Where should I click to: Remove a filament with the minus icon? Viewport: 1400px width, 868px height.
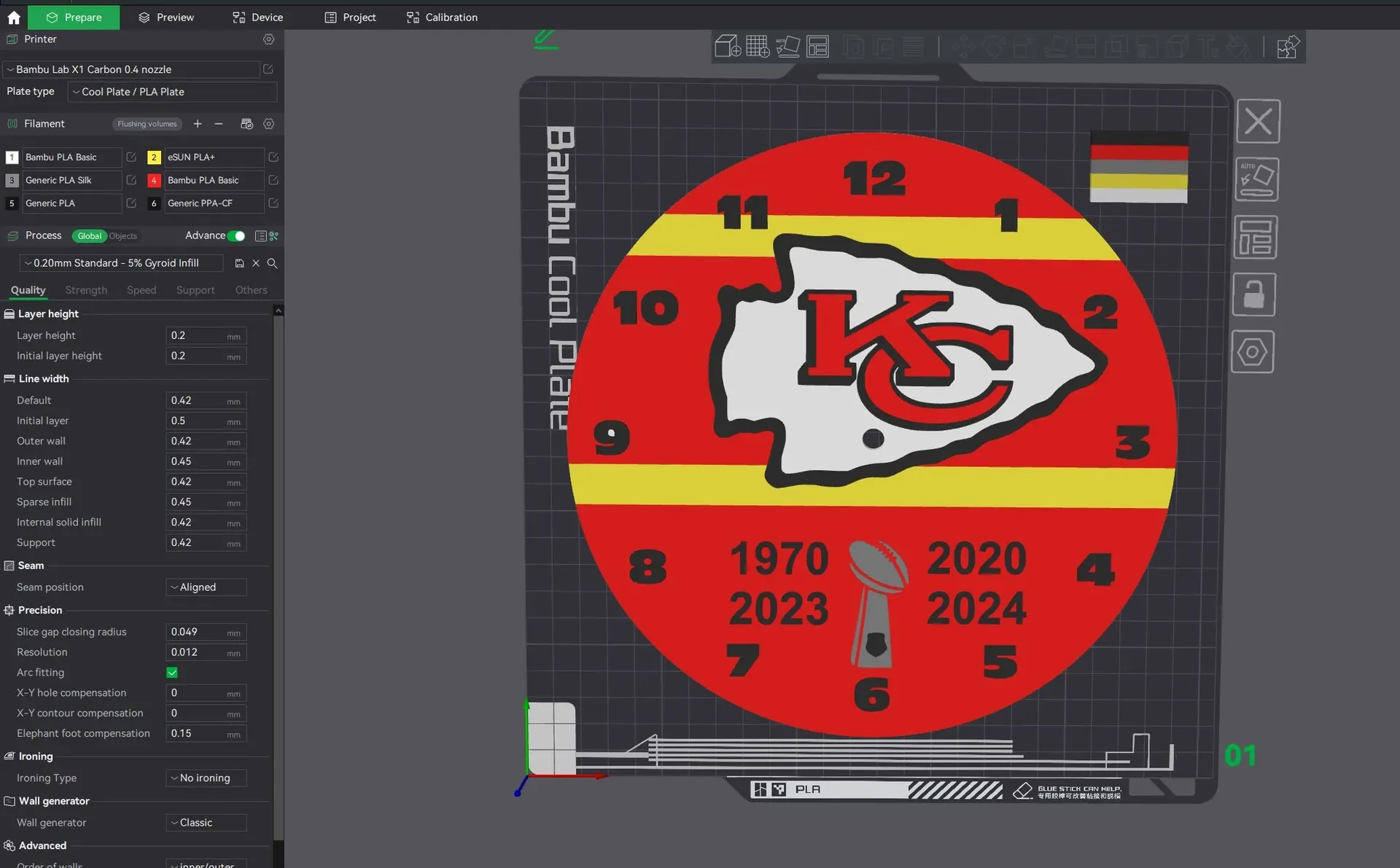[219, 124]
